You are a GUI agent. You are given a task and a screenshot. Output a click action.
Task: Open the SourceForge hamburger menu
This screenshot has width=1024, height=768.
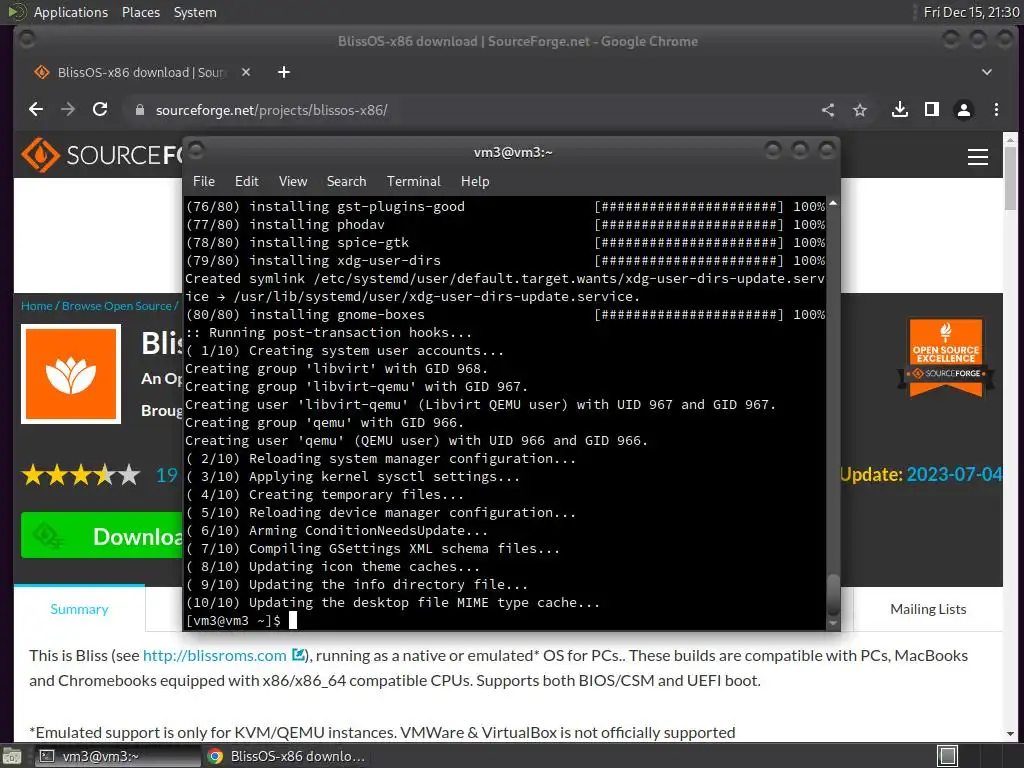pos(978,157)
